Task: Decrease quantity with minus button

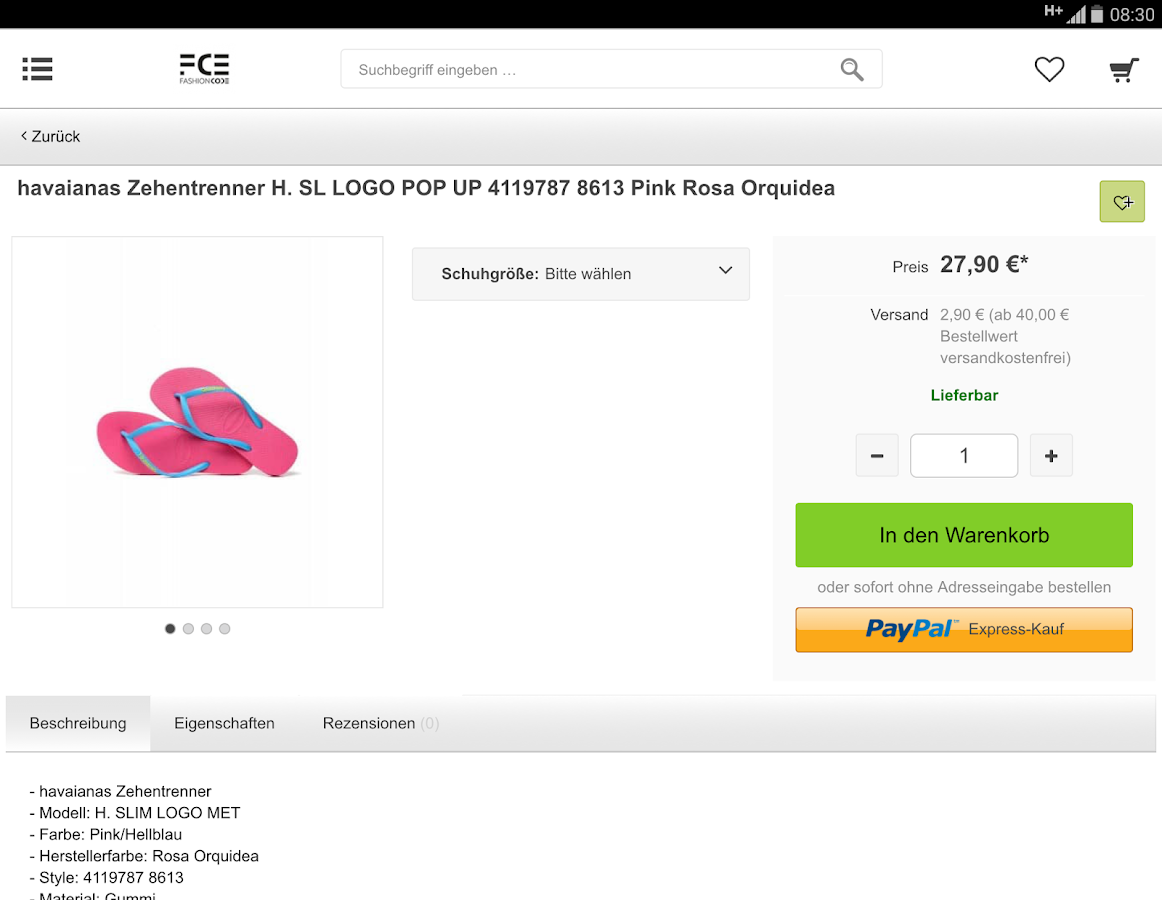Action: (x=877, y=456)
